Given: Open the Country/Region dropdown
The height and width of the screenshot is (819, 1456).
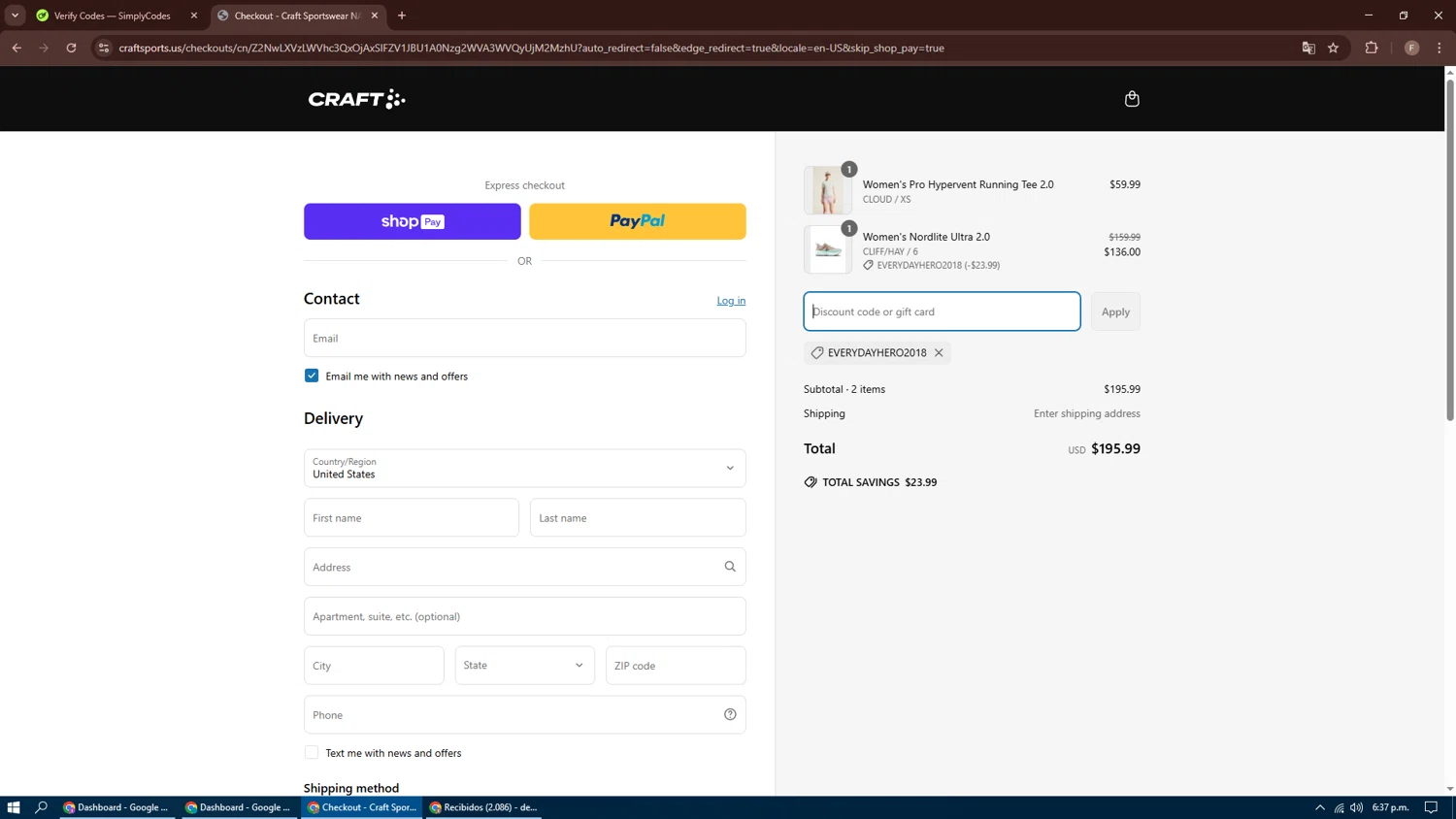Looking at the screenshot, I should tap(525, 468).
